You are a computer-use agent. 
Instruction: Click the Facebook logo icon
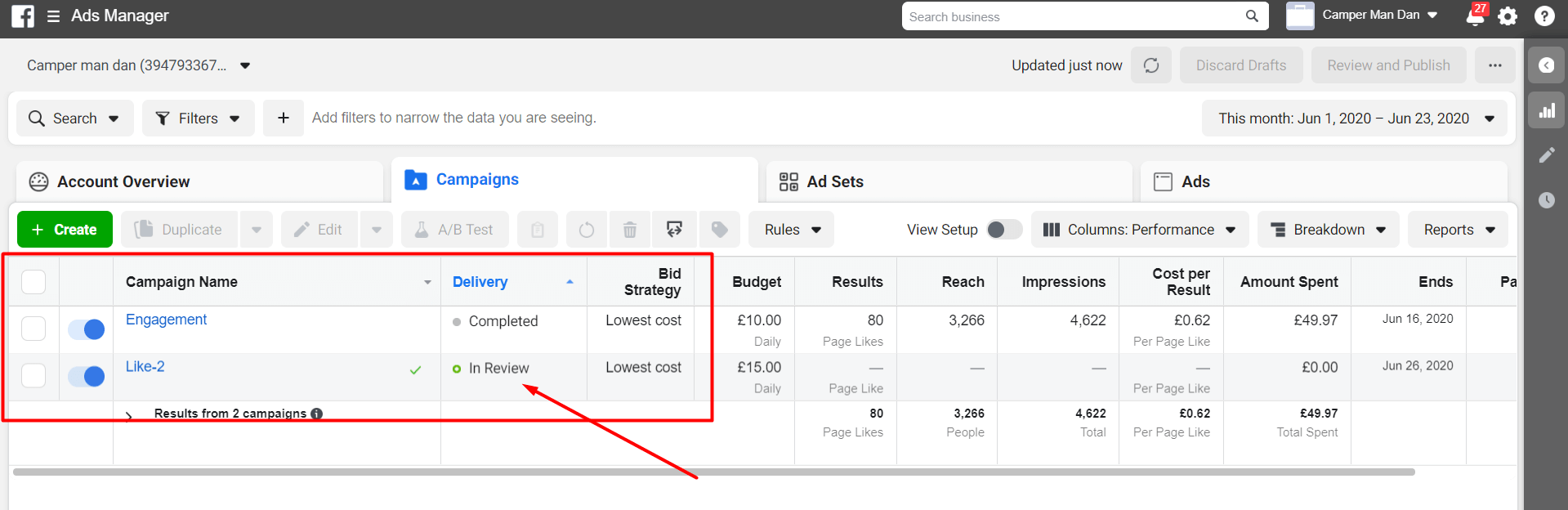coord(23,16)
